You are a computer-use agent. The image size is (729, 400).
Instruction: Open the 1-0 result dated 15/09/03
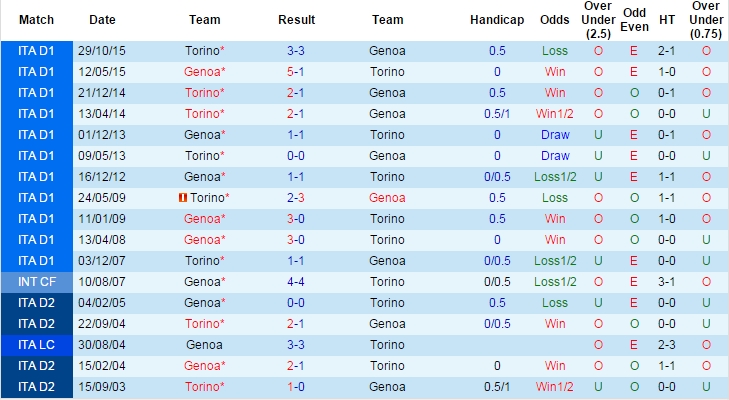(x=296, y=387)
